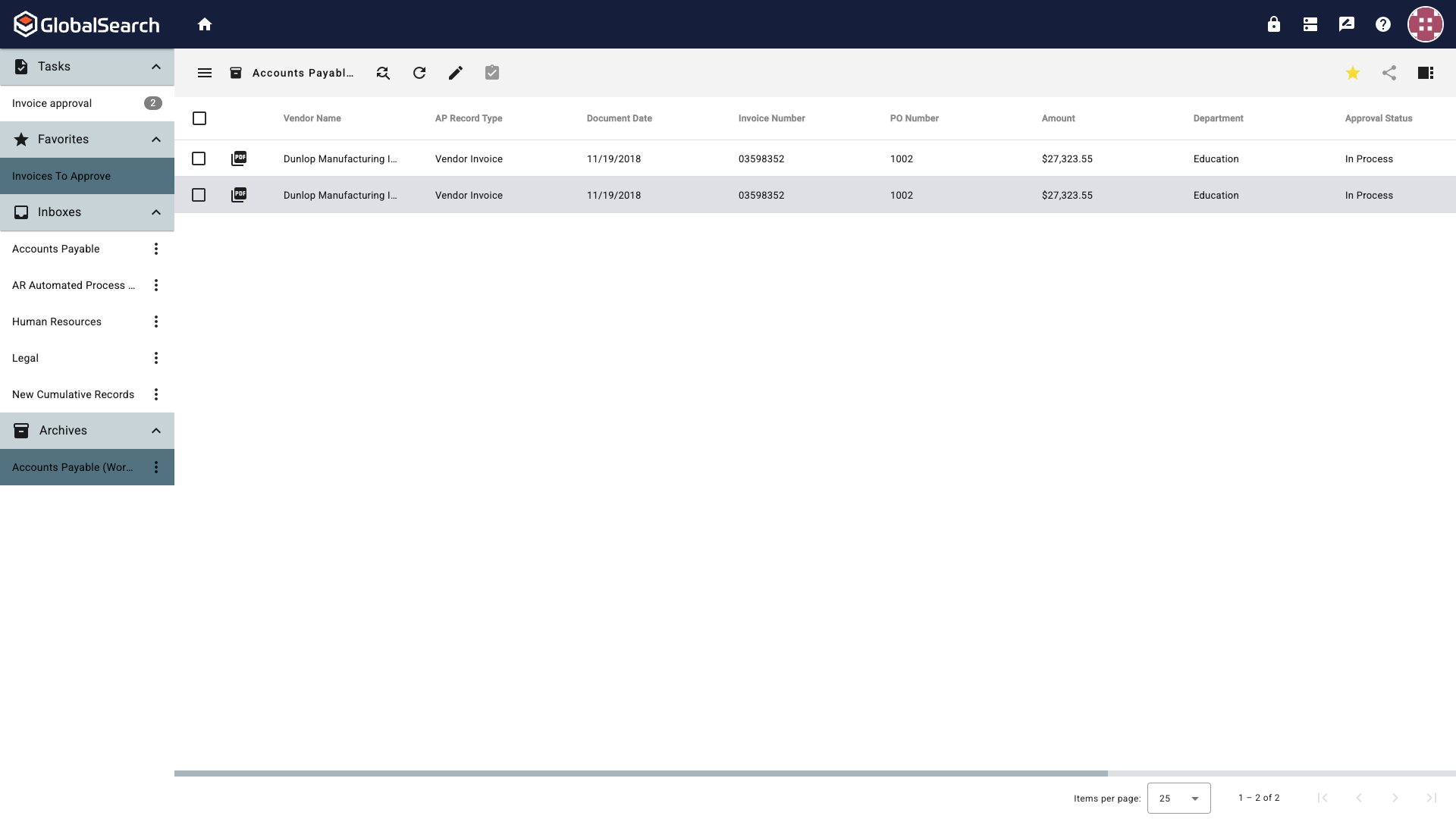Open the edit pencil tool in the toolbar
The width and height of the screenshot is (1456, 819).
click(455, 73)
